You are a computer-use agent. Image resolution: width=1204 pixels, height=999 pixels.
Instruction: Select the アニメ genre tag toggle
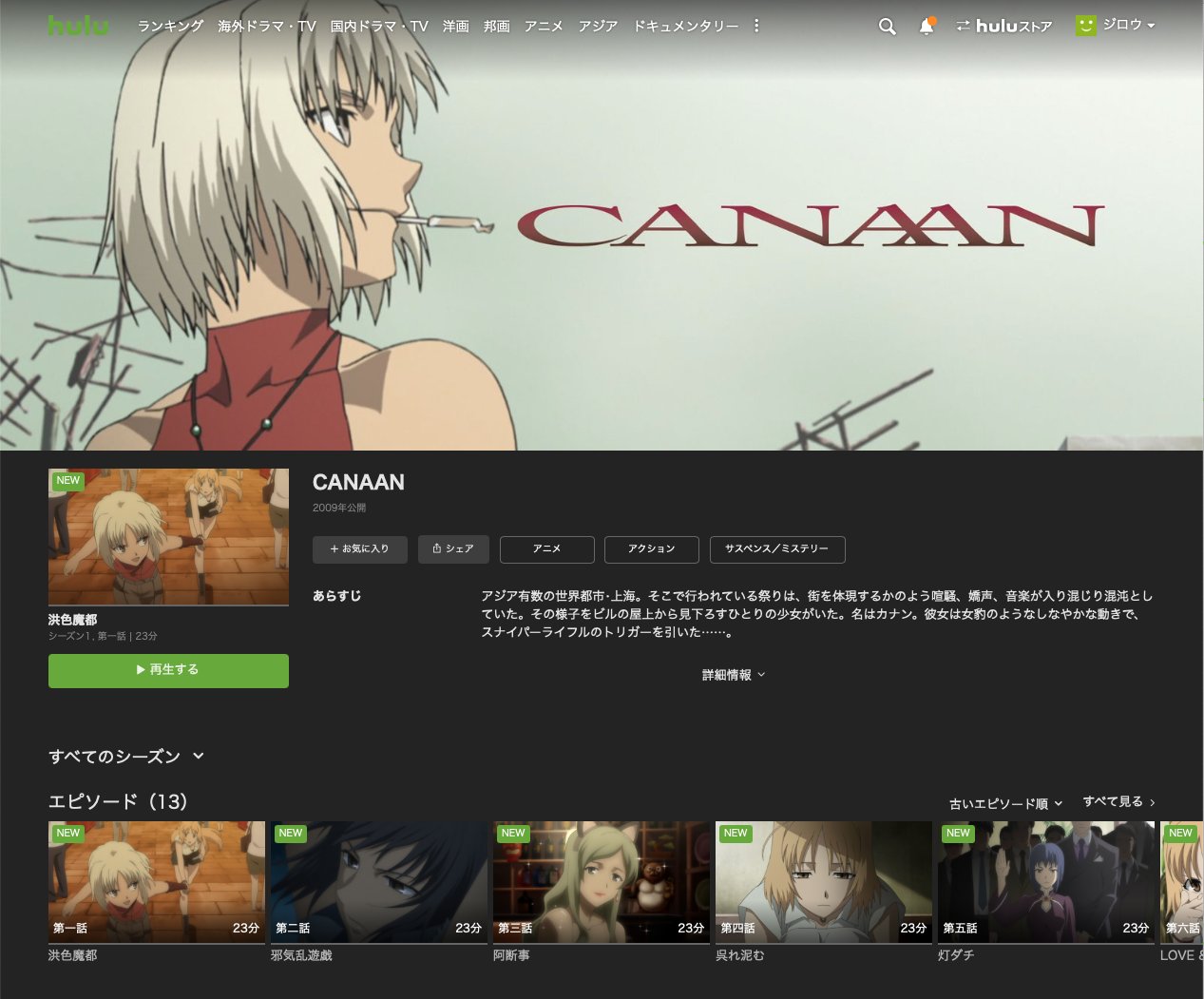546,549
